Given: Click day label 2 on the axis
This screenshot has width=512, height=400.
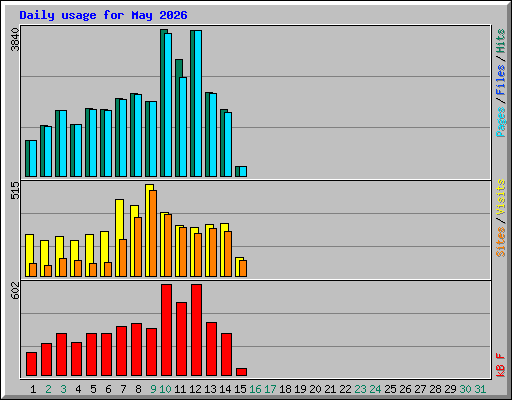Looking at the screenshot, I should click(48, 389).
